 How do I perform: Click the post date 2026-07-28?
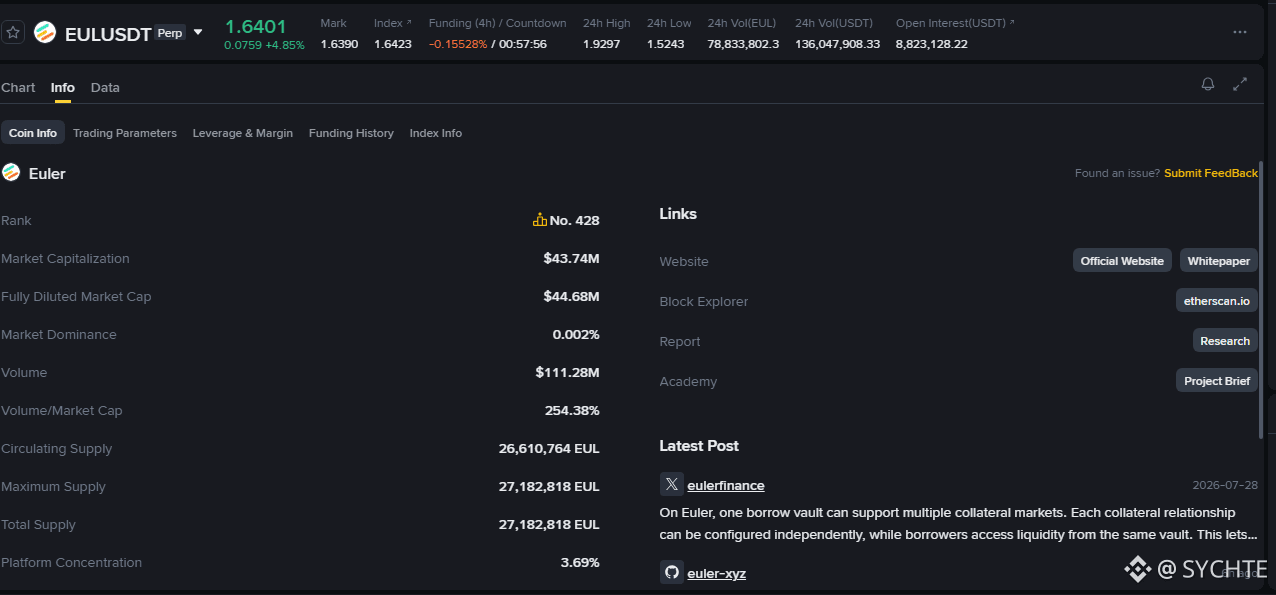click(1225, 485)
